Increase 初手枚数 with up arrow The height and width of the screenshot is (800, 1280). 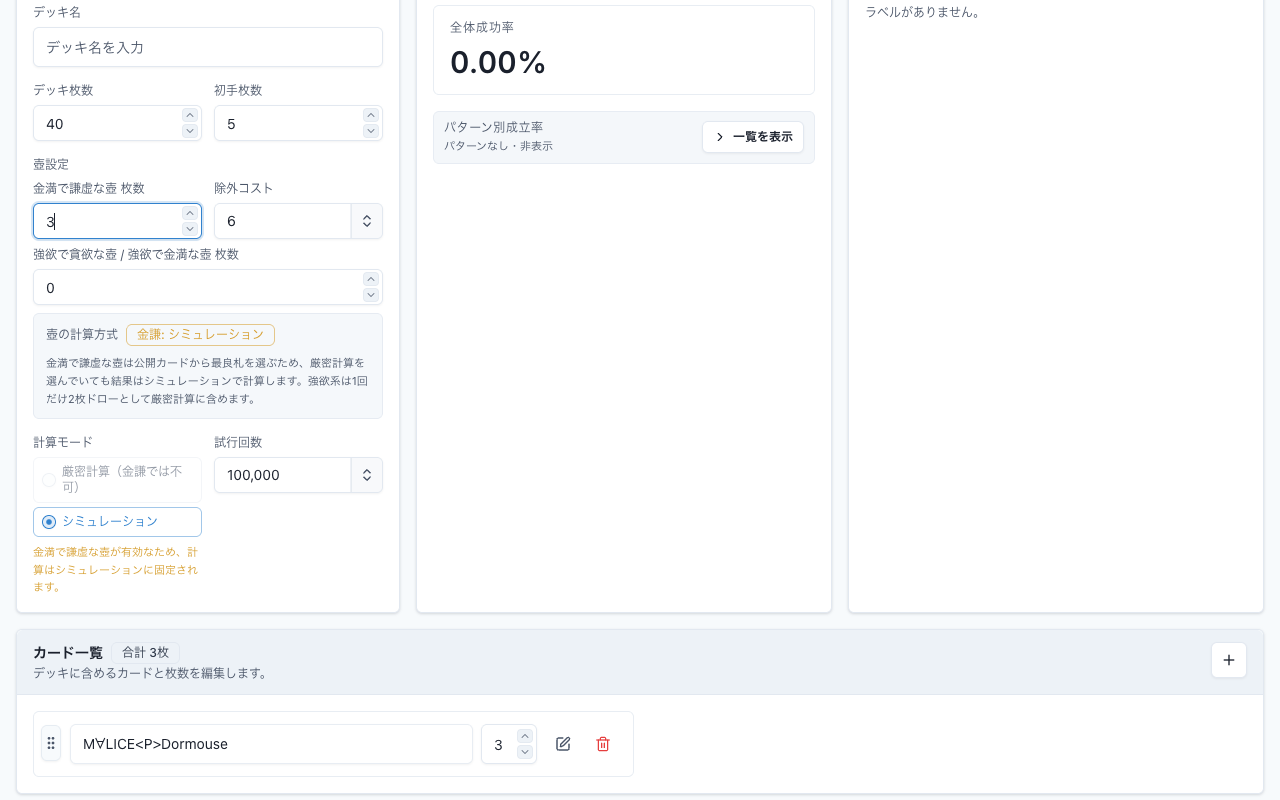click(x=371, y=115)
